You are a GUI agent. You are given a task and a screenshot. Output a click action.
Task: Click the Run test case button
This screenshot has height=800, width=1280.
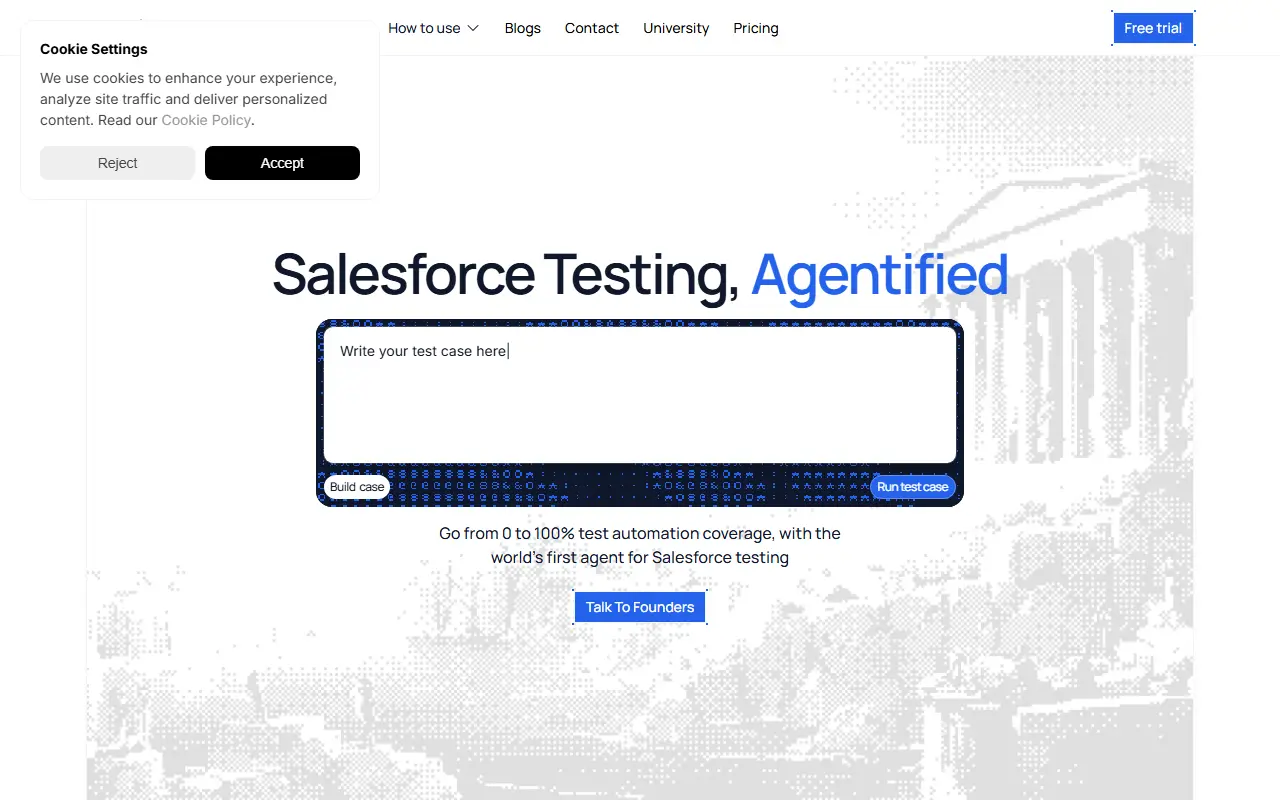pyautogui.click(x=912, y=487)
